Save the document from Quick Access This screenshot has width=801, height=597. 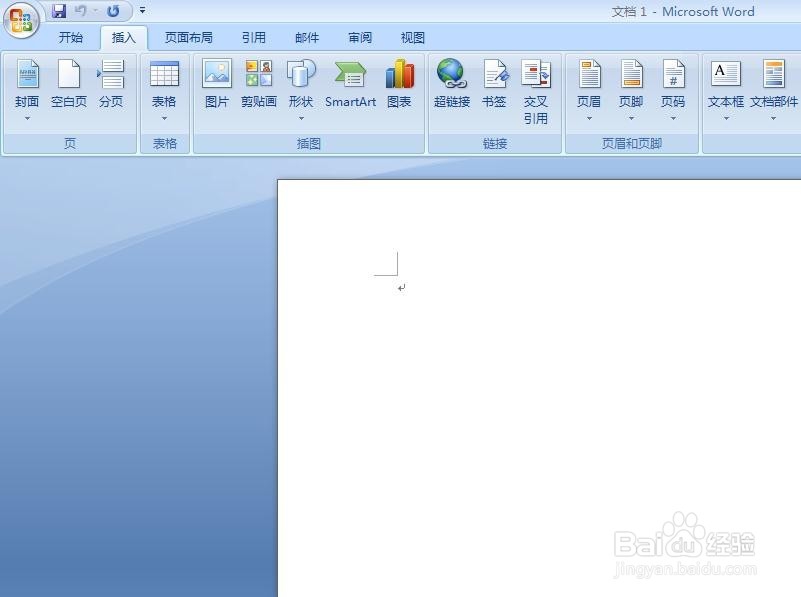click(x=59, y=11)
